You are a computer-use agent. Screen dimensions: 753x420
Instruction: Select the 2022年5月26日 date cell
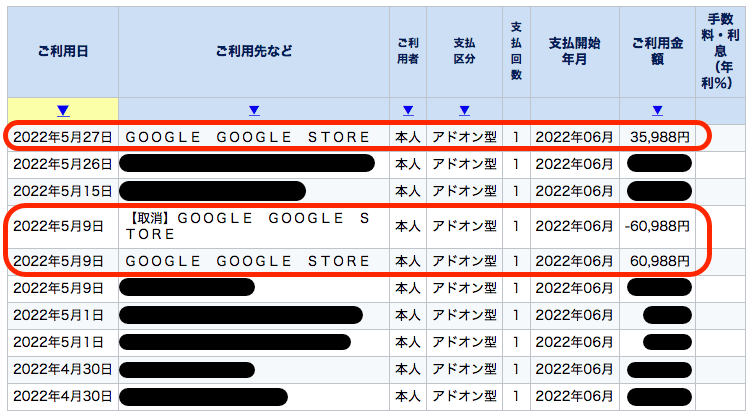click(63, 164)
